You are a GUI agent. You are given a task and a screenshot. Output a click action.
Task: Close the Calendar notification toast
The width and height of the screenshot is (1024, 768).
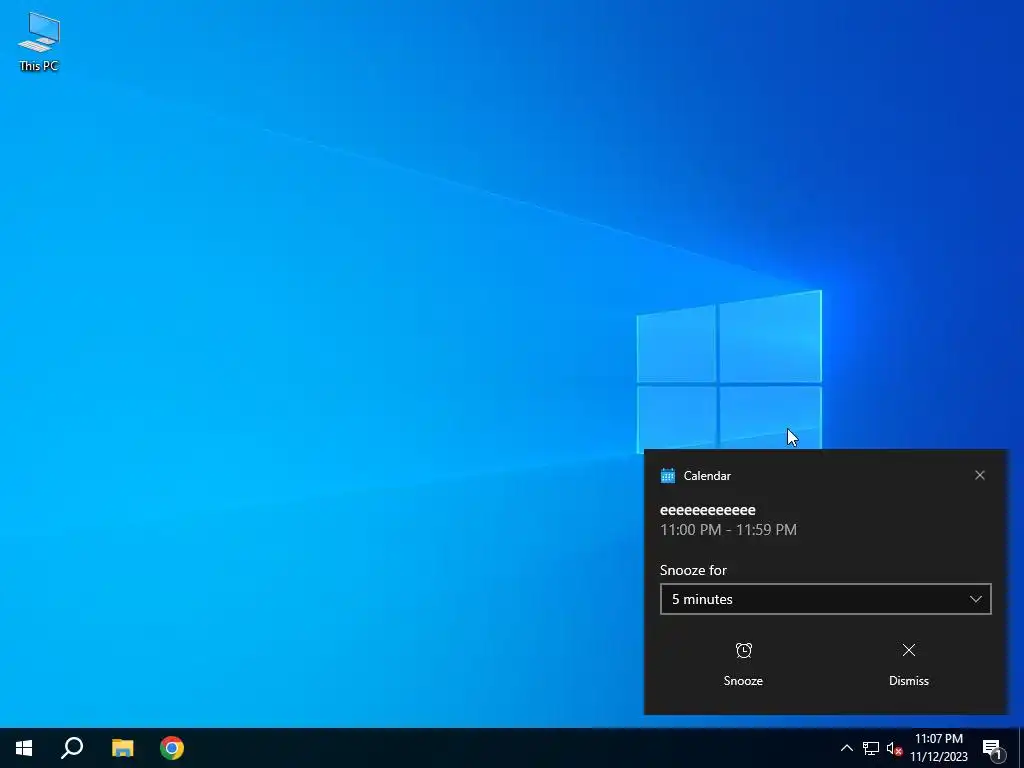980,475
